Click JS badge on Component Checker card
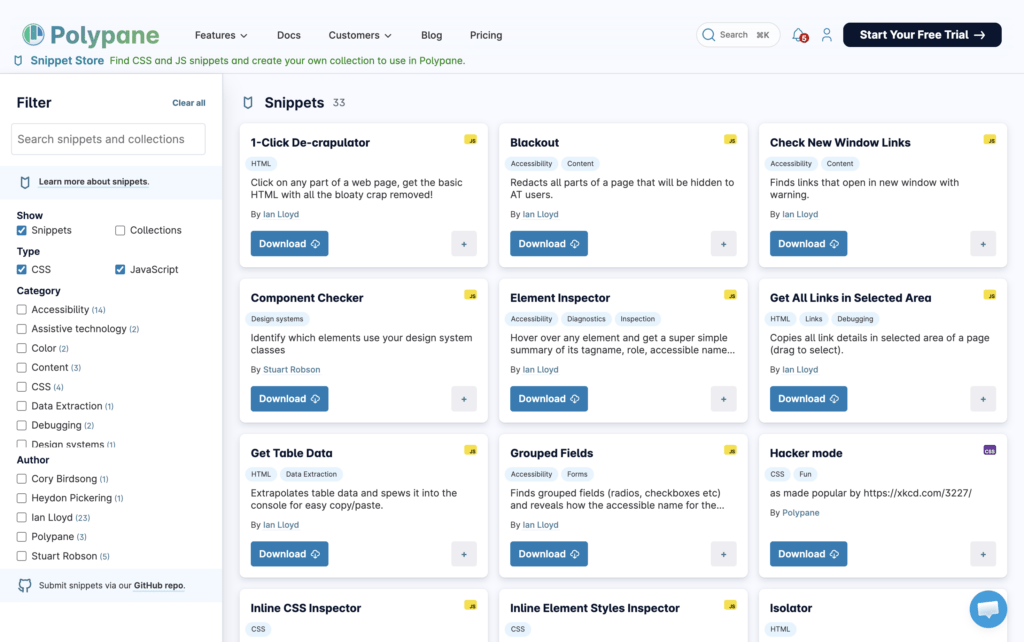The width and height of the screenshot is (1024, 642). pyautogui.click(x=470, y=295)
